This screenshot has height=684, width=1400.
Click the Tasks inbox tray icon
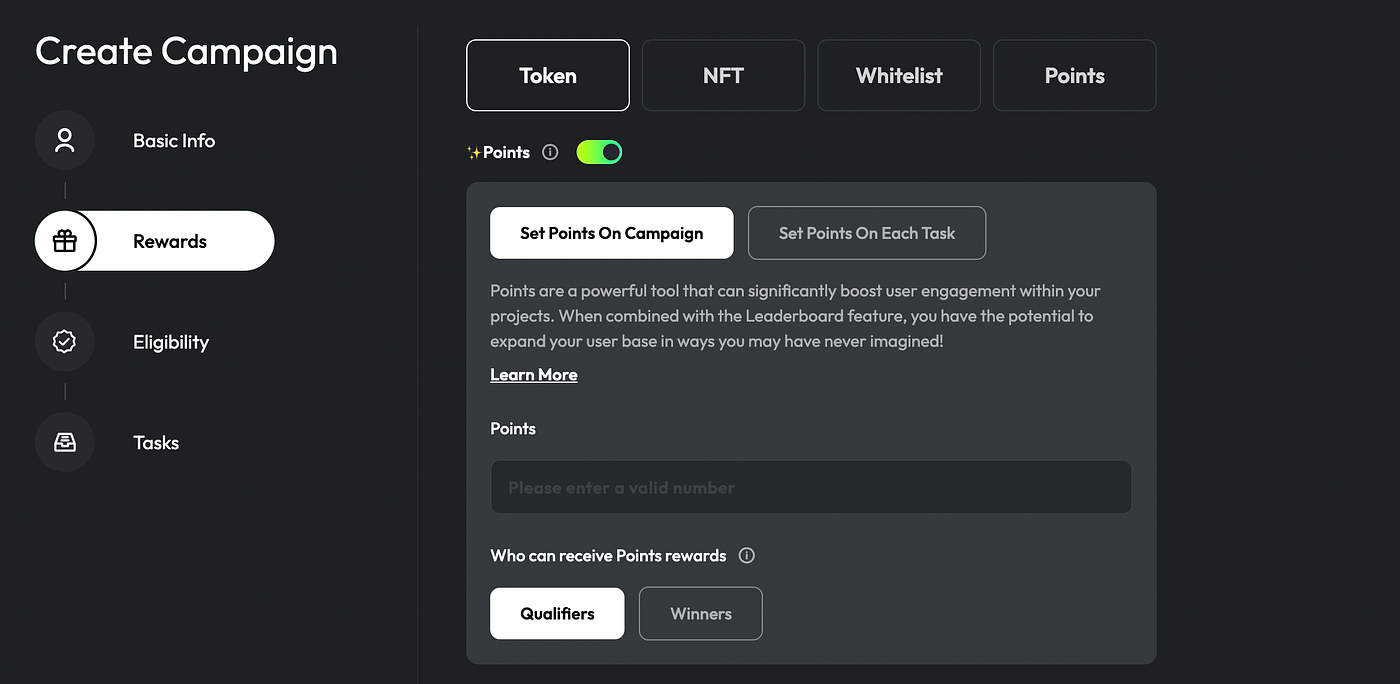pyautogui.click(x=65, y=443)
